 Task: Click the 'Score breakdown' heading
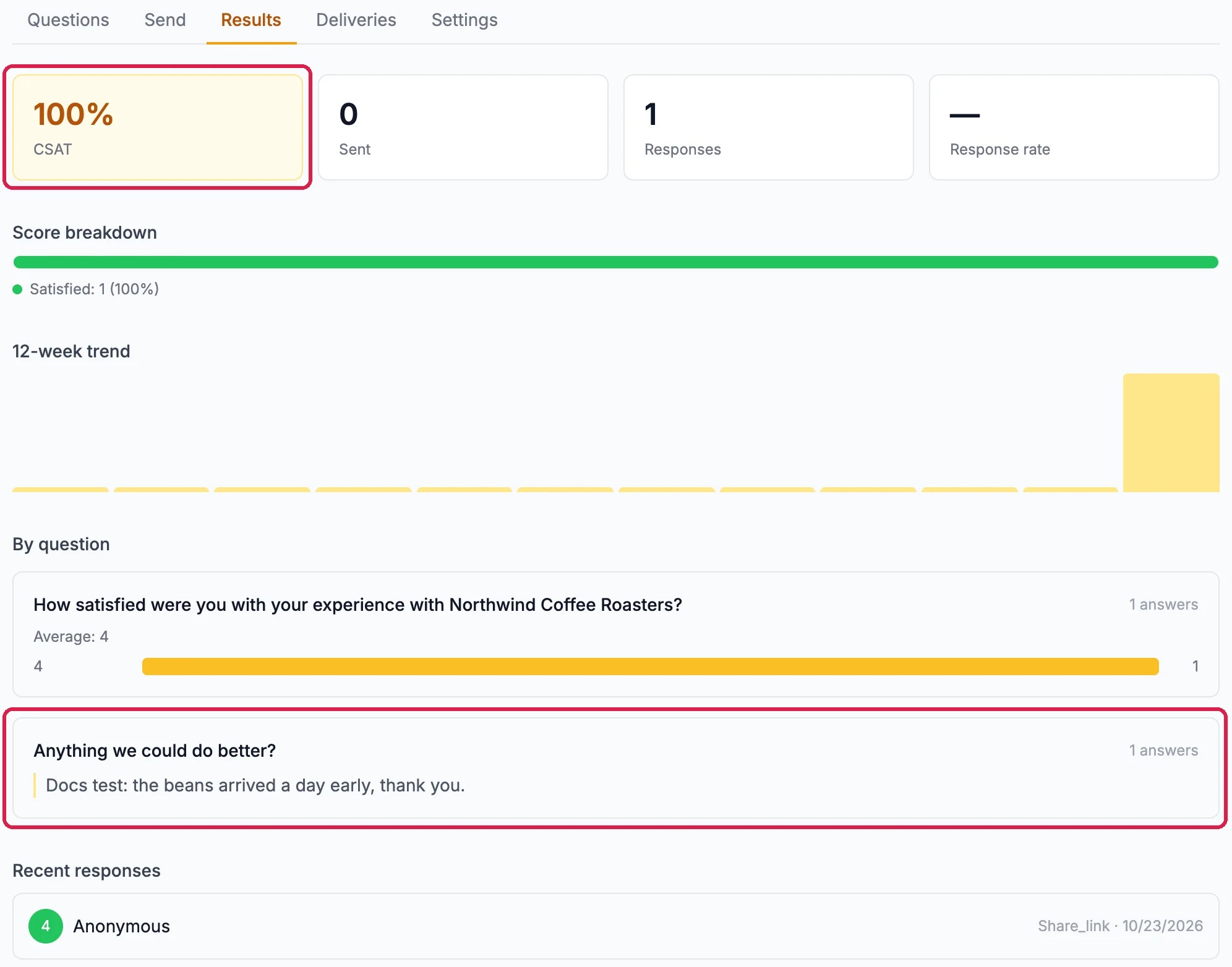pyautogui.click(x=85, y=232)
